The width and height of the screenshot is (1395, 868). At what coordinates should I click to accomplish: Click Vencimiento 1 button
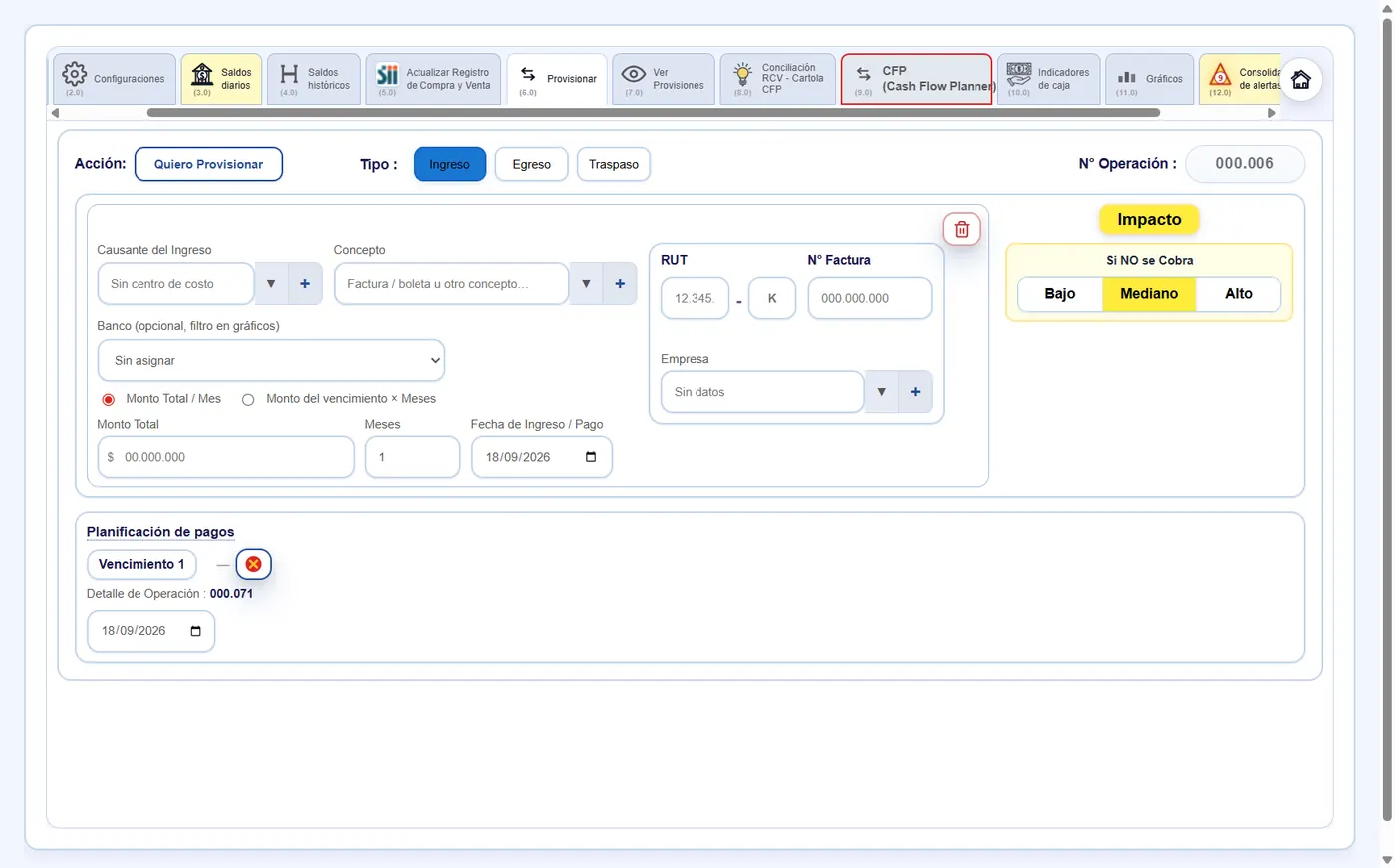(141, 564)
